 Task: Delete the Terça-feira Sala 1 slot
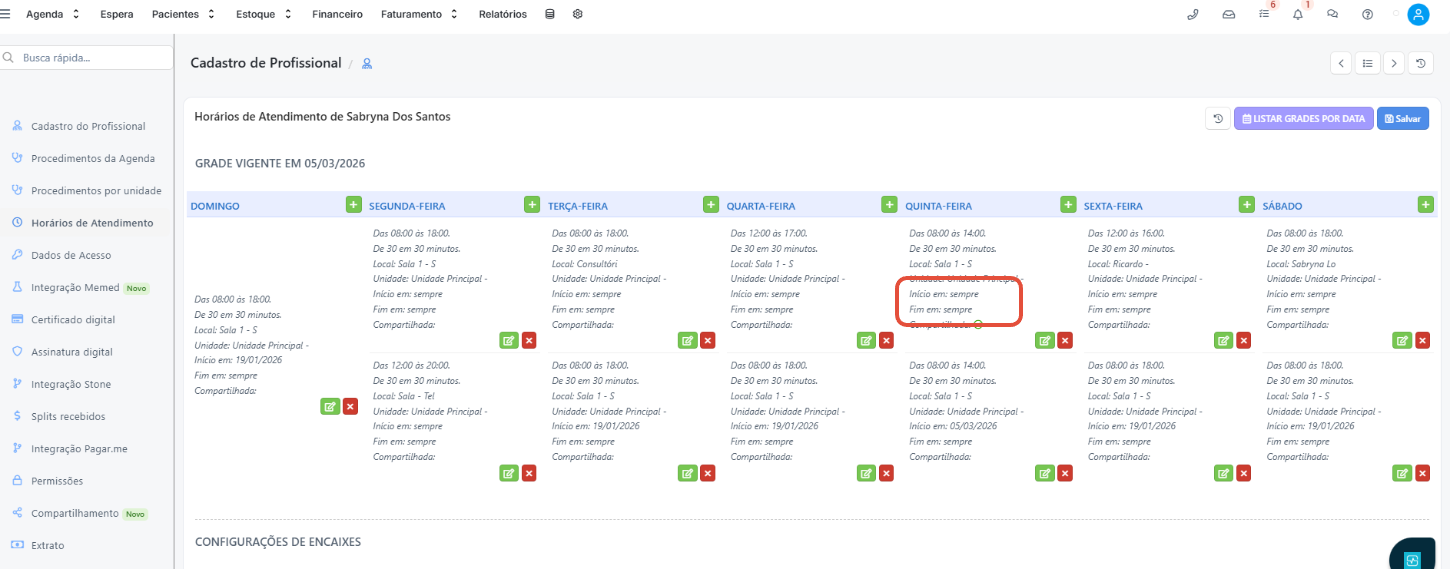tap(708, 473)
